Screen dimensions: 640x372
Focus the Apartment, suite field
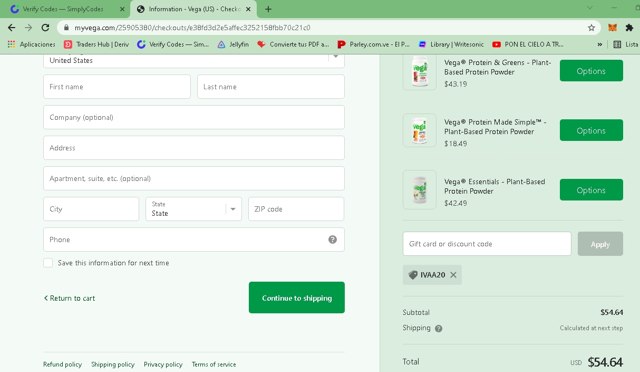(x=194, y=178)
